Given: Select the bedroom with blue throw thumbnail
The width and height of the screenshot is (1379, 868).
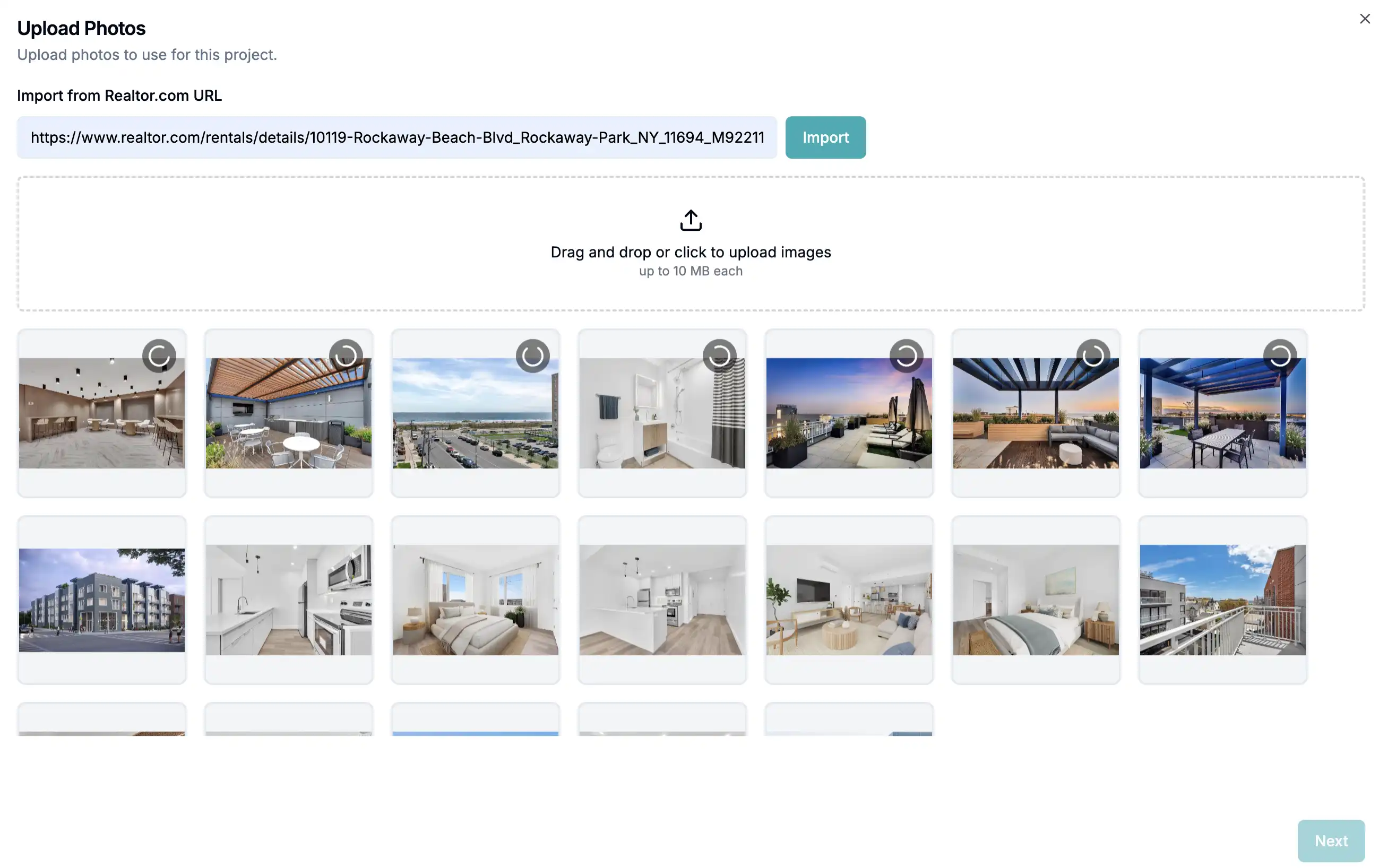Looking at the screenshot, I should 1035,600.
